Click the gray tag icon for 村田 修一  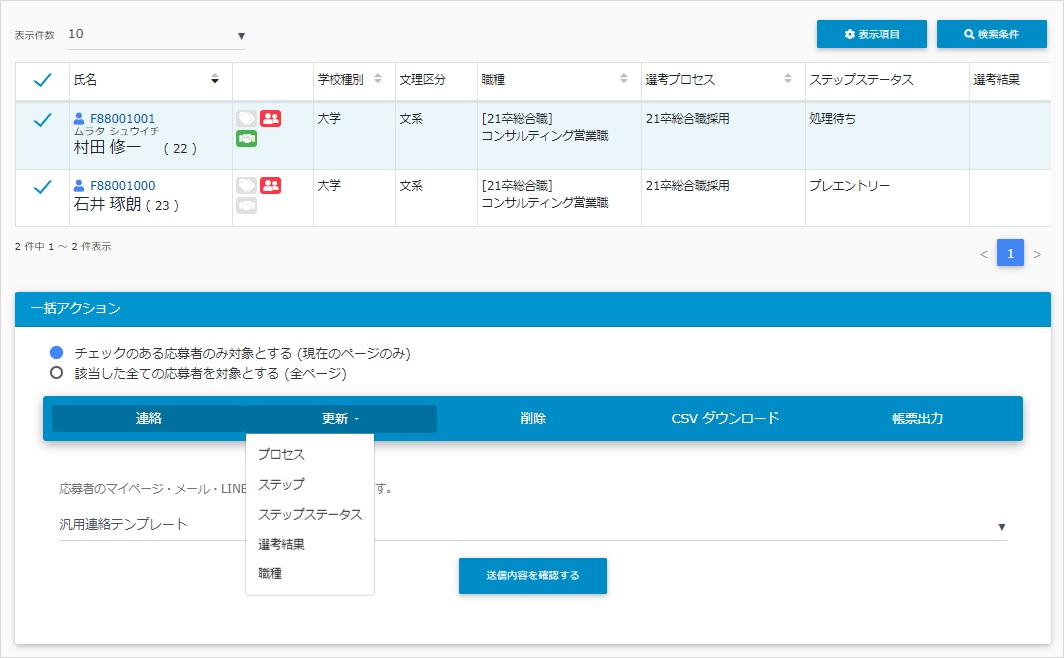246,118
